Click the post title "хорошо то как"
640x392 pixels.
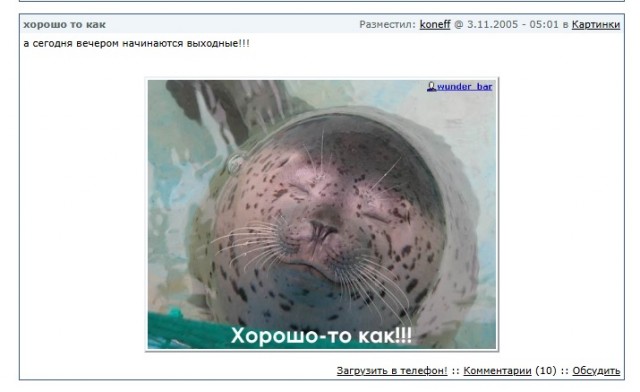pyautogui.click(x=64, y=24)
